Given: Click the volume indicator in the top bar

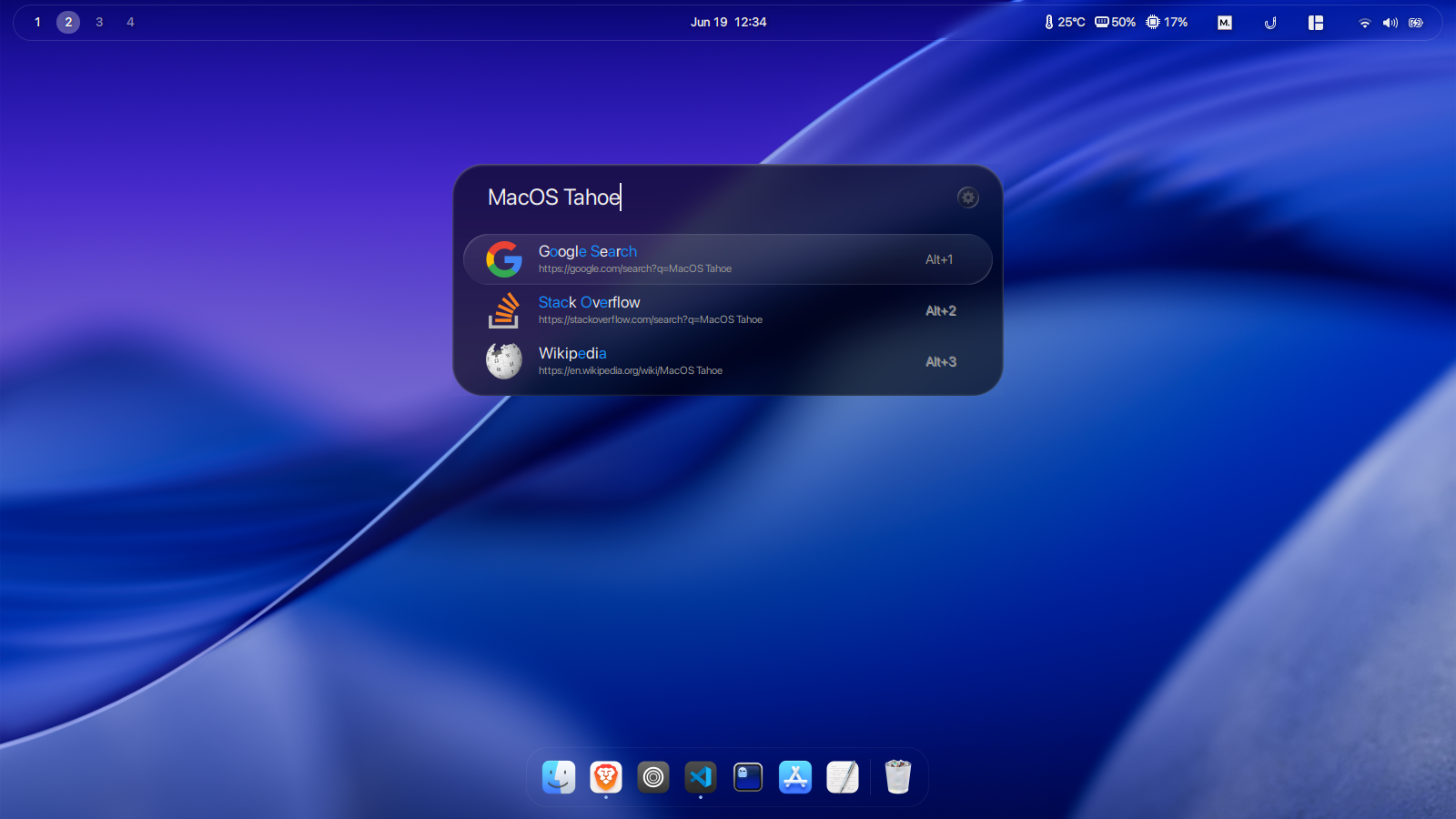Looking at the screenshot, I should [1390, 22].
